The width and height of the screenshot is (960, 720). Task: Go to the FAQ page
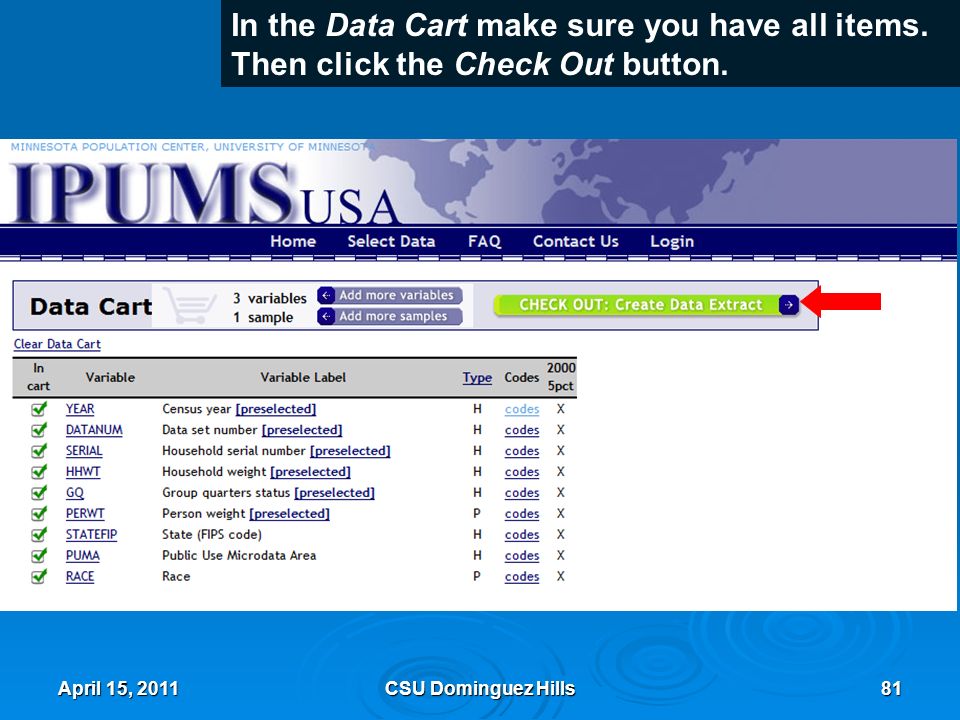[484, 241]
